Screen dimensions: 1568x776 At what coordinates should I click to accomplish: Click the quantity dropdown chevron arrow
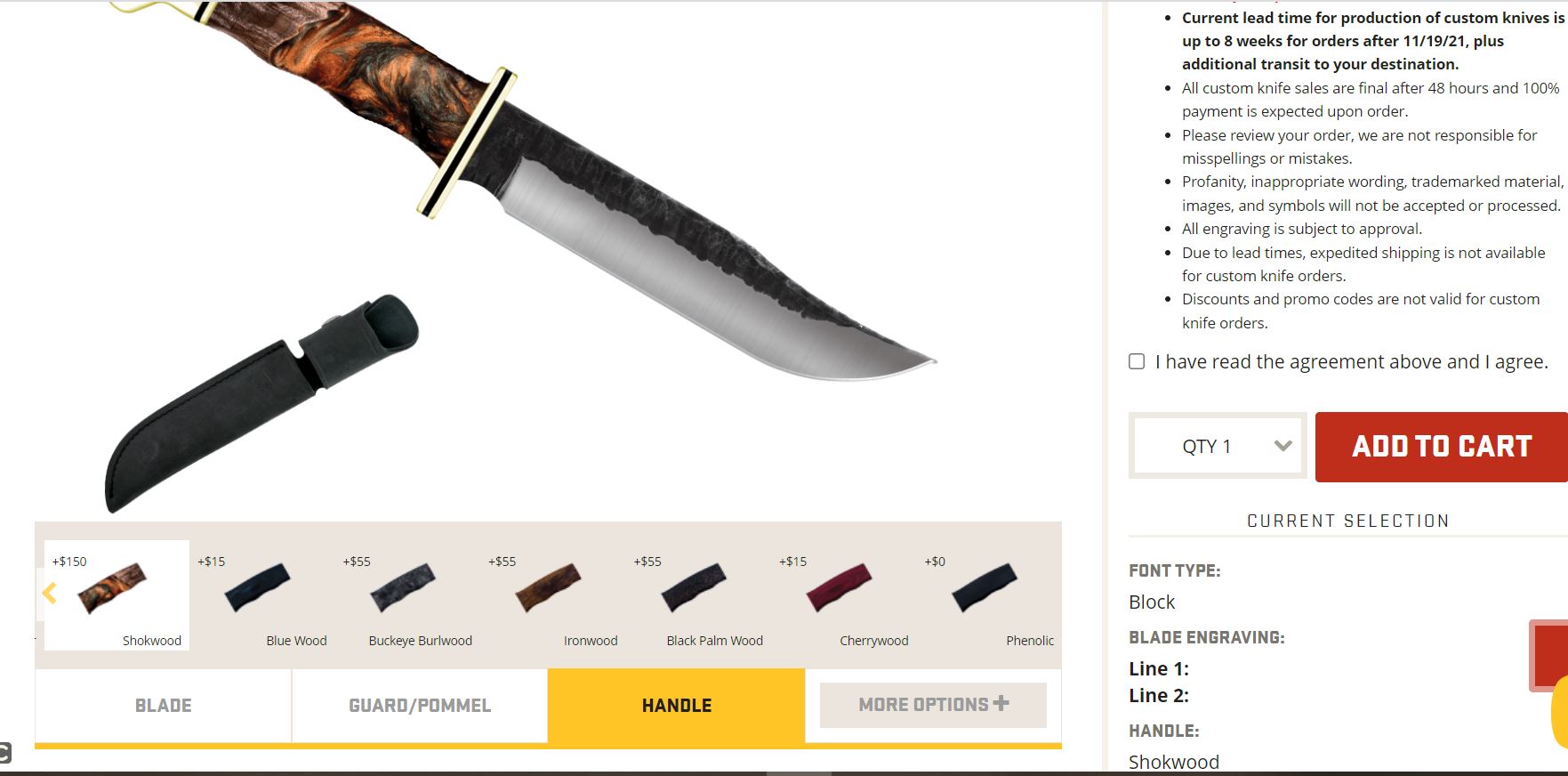click(x=1283, y=446)
